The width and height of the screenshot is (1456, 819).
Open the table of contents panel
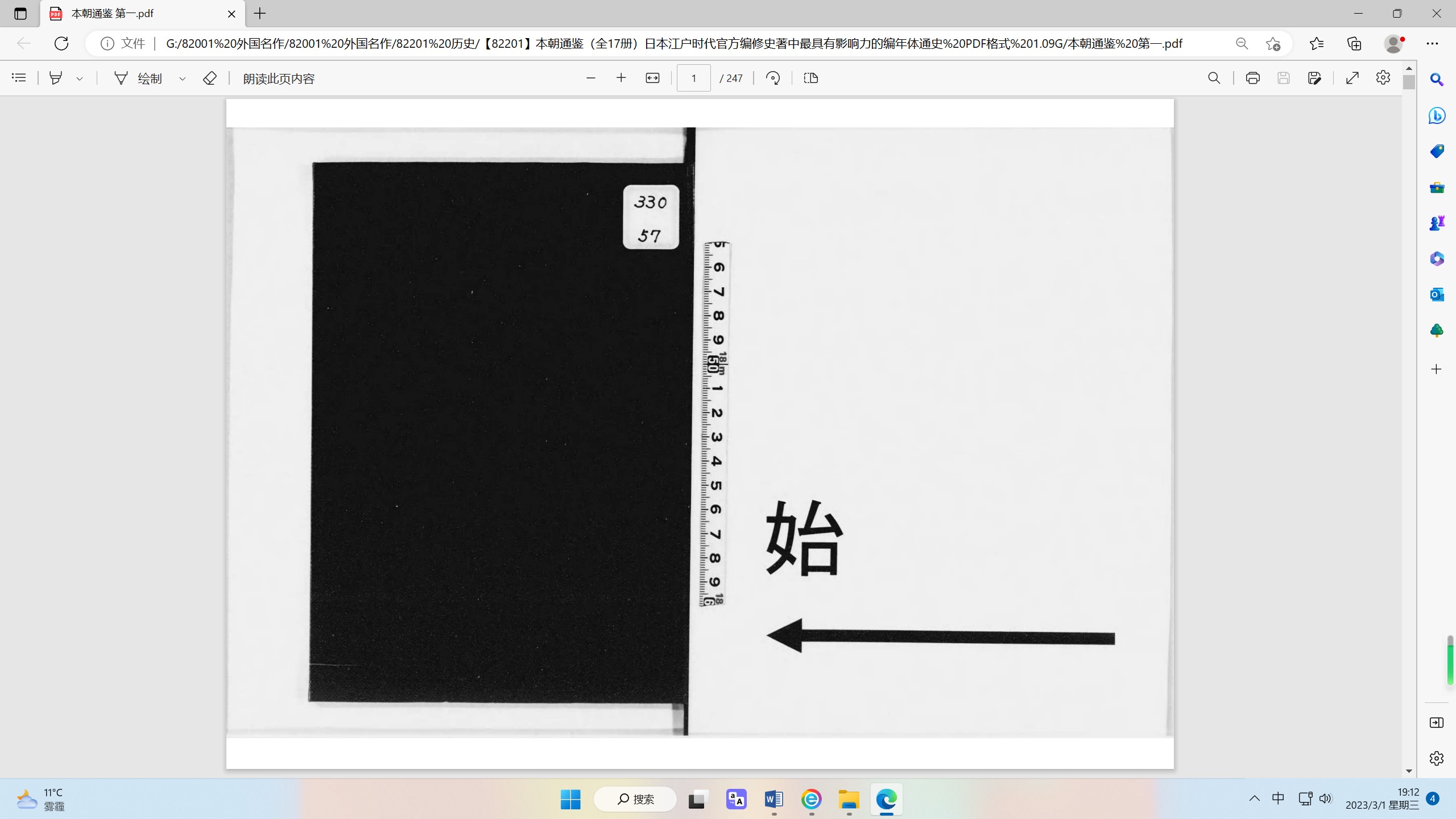coord(19,78)
